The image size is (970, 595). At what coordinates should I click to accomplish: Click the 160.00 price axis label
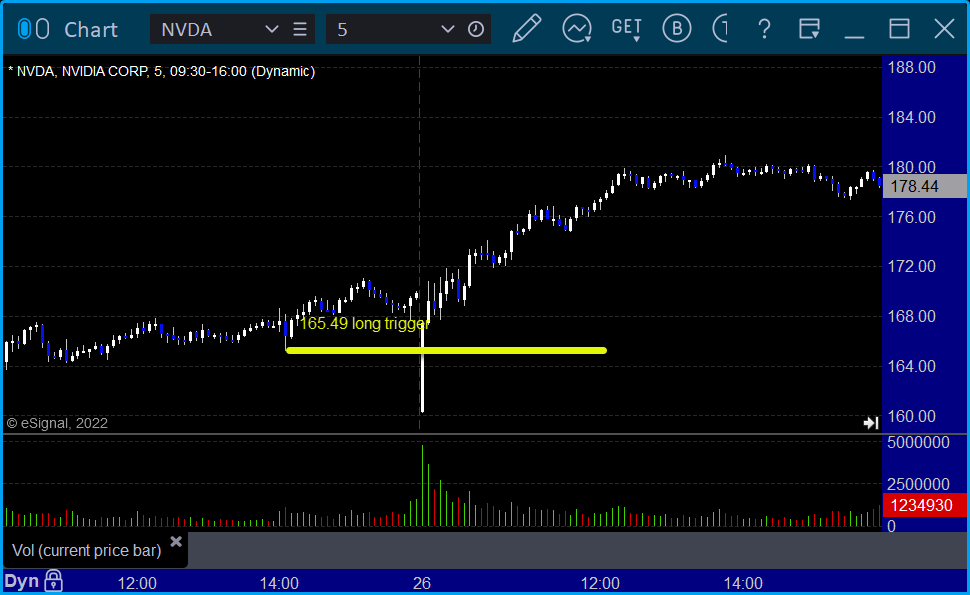point(912,416)
